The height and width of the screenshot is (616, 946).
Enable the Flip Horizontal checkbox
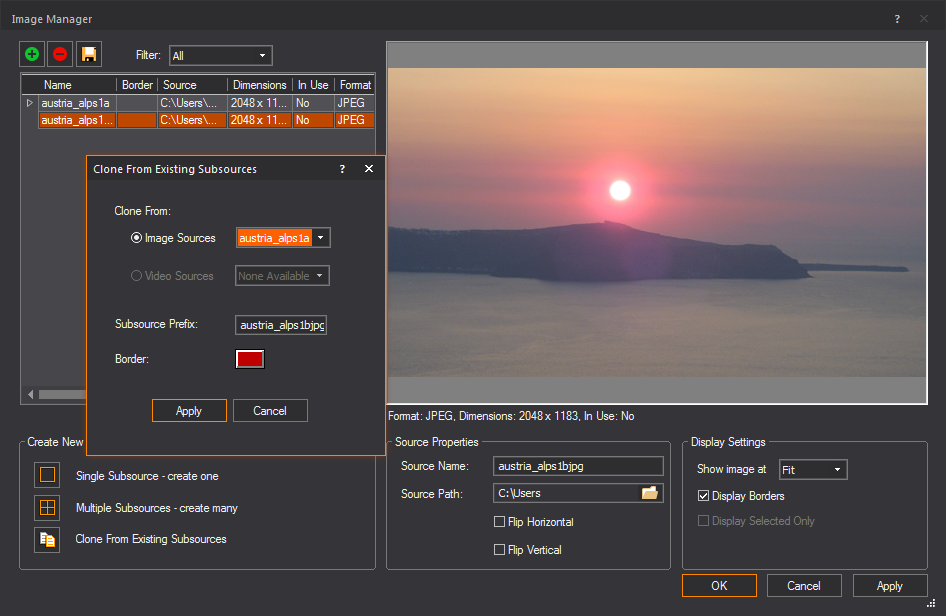click(500, 522)
